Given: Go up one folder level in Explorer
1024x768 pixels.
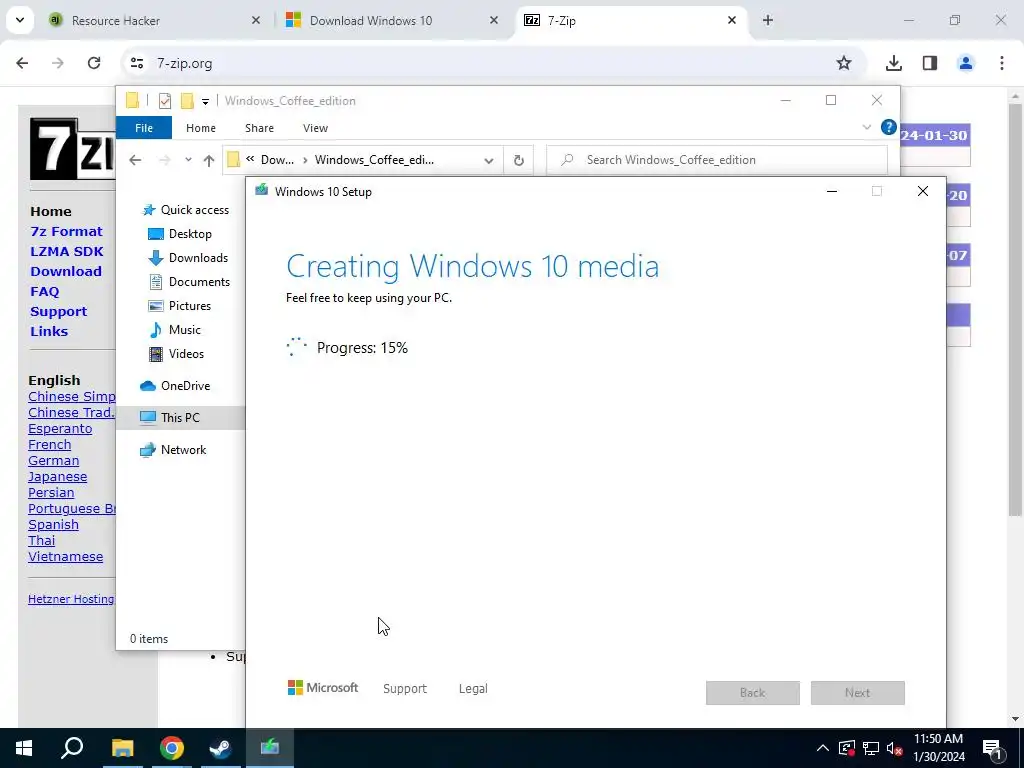Looking at the screenshot, I should tap(209, 160).
